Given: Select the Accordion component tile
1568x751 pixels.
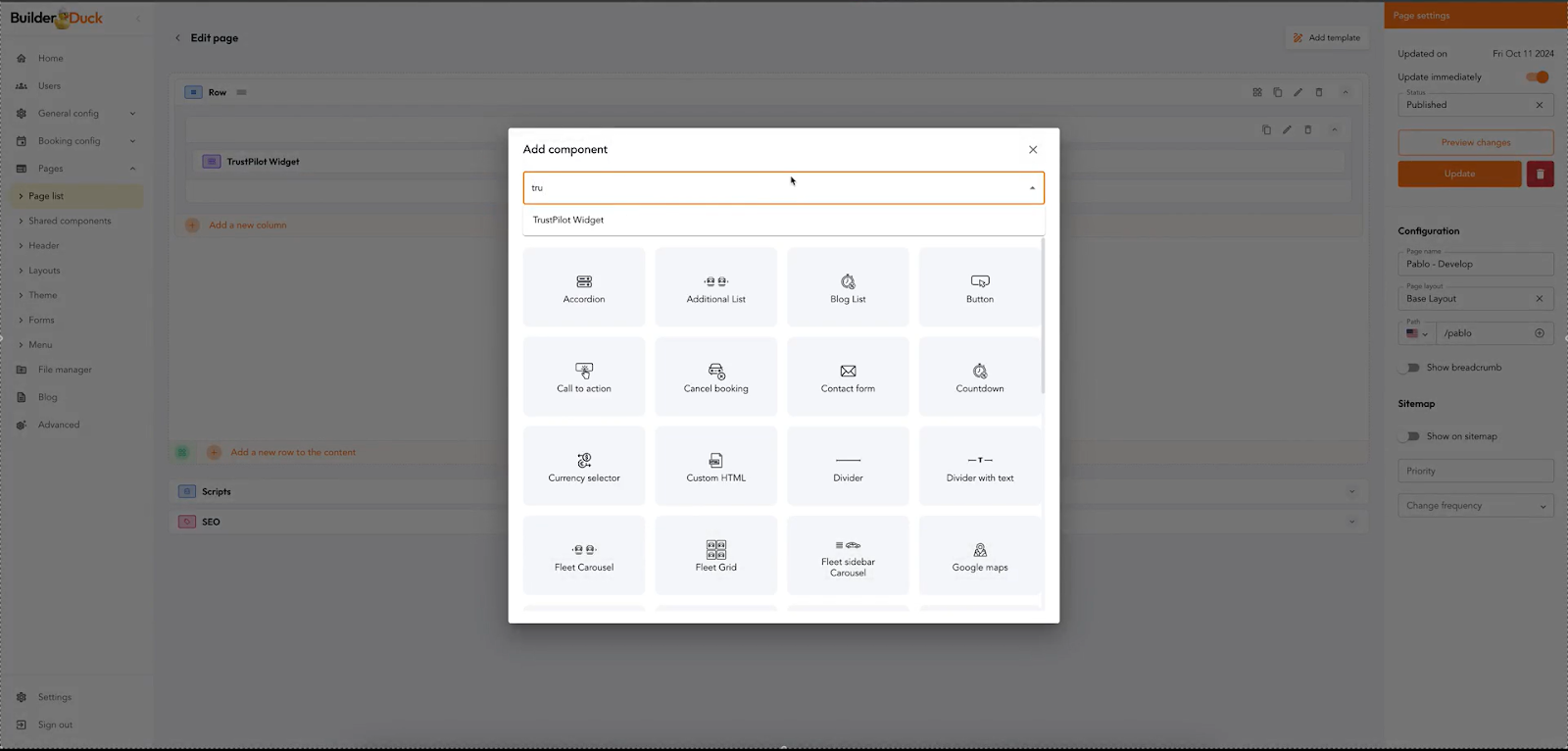Looking at the screenshot, I should [584, 287].
